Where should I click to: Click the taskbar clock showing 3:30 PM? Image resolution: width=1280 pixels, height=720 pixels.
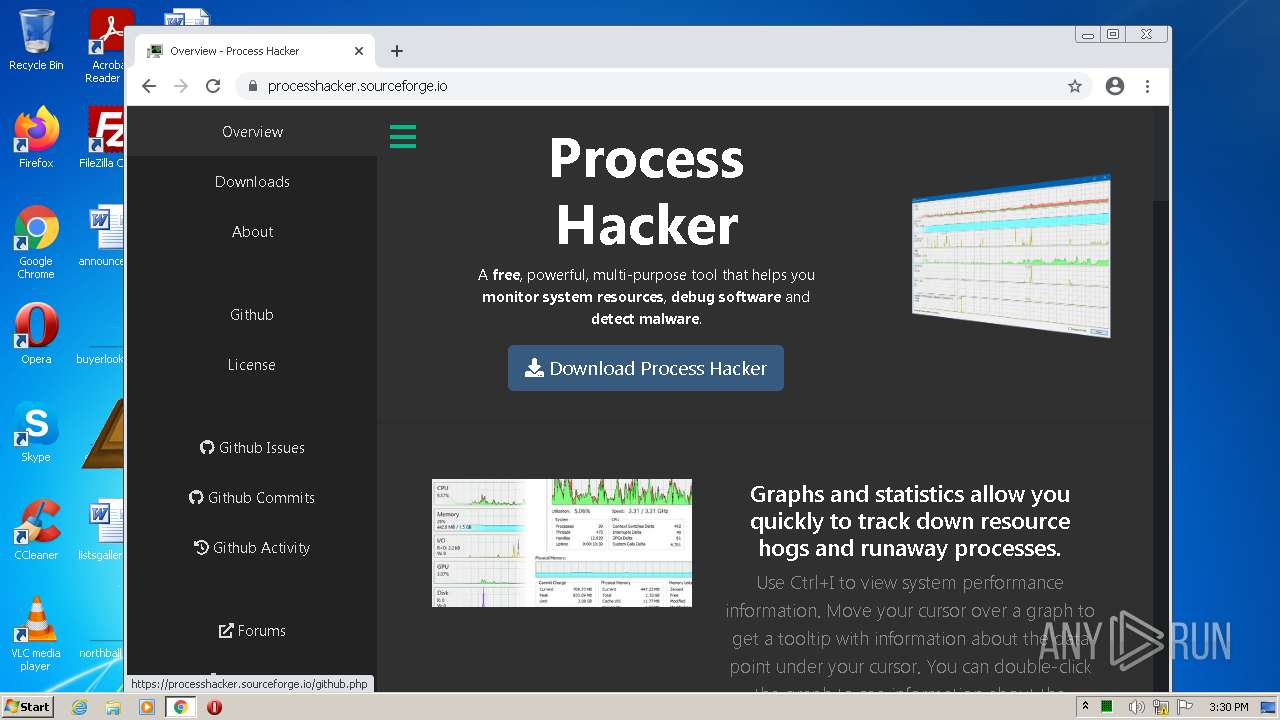(x=1228, y=707)
